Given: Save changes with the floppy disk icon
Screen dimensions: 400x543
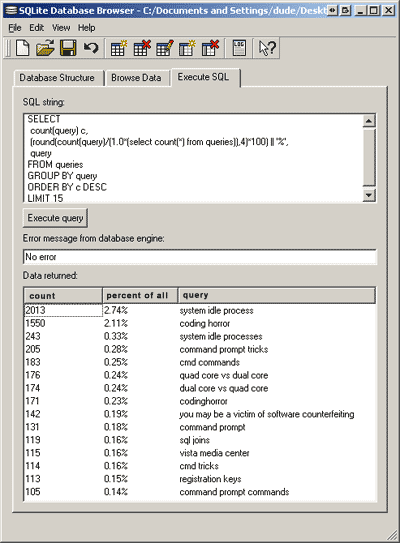Looking at the screenshot, I should pos(68,48).
